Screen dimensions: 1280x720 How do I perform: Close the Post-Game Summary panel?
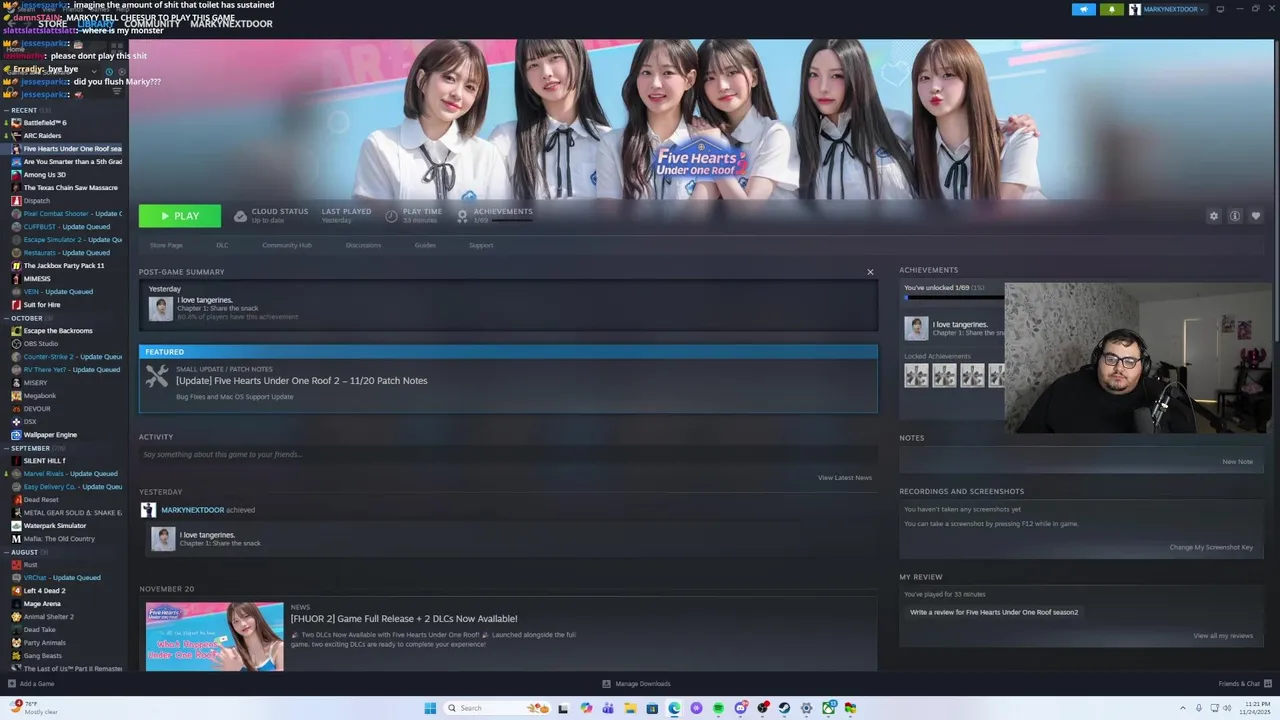(870, 272)
